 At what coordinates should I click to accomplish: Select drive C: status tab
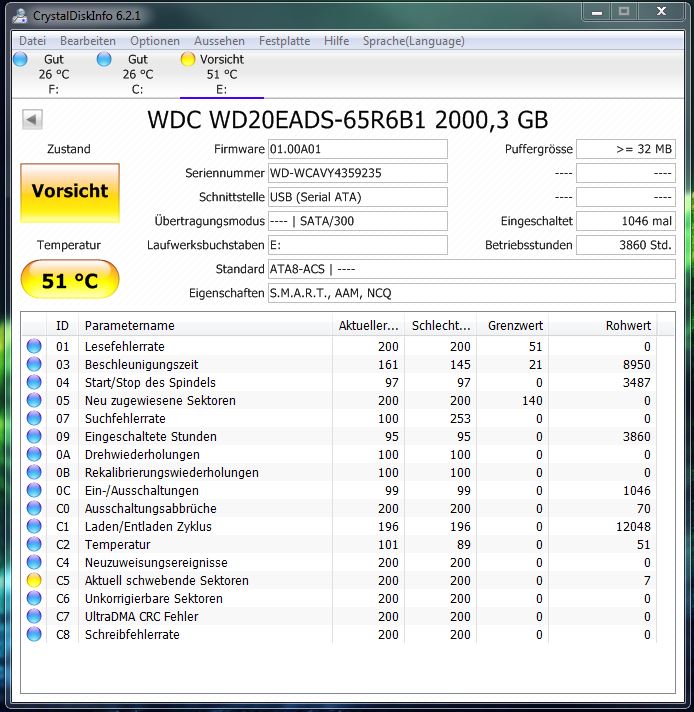138,74
